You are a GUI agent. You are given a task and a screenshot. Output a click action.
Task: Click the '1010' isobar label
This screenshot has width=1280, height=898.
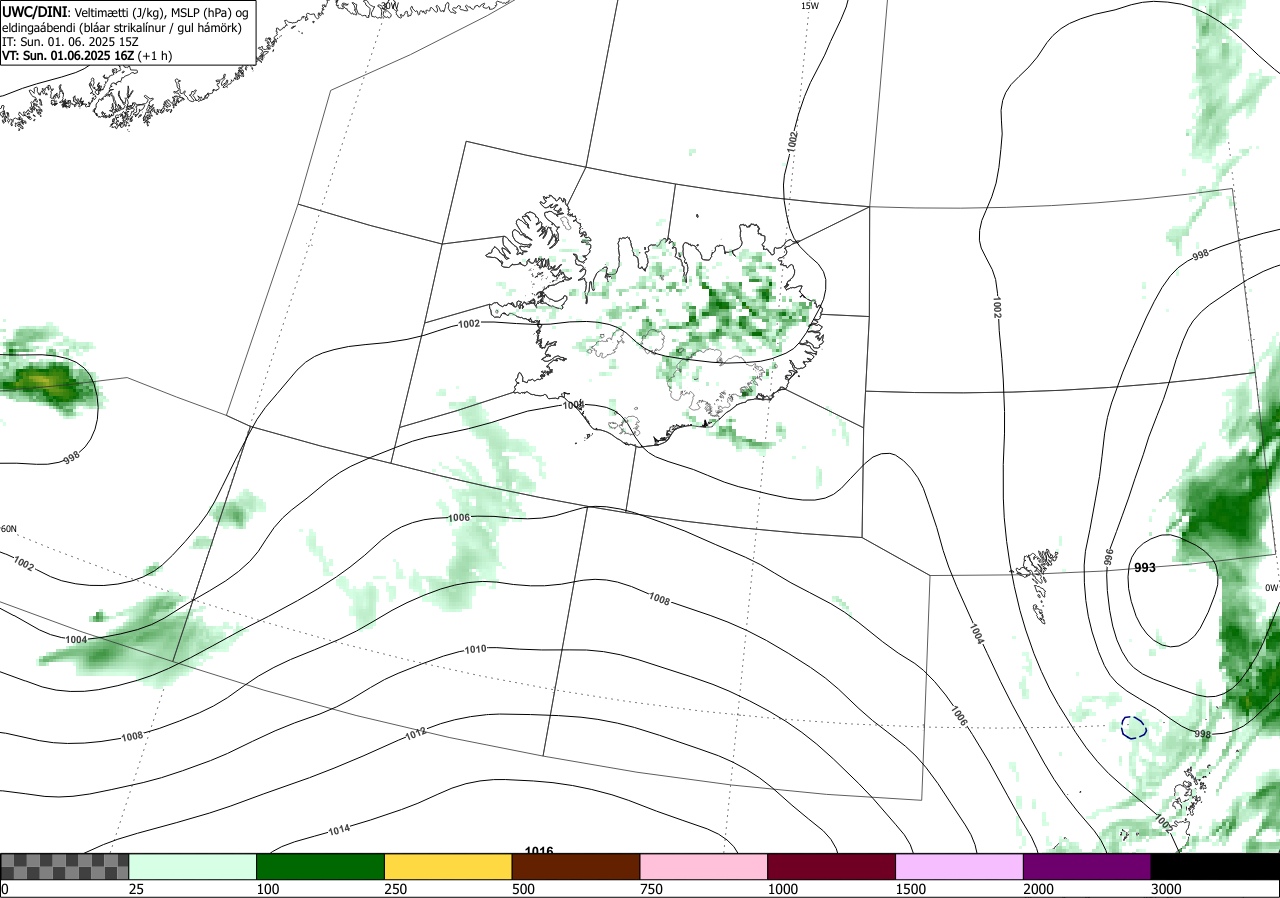click(x=475, y=650)
